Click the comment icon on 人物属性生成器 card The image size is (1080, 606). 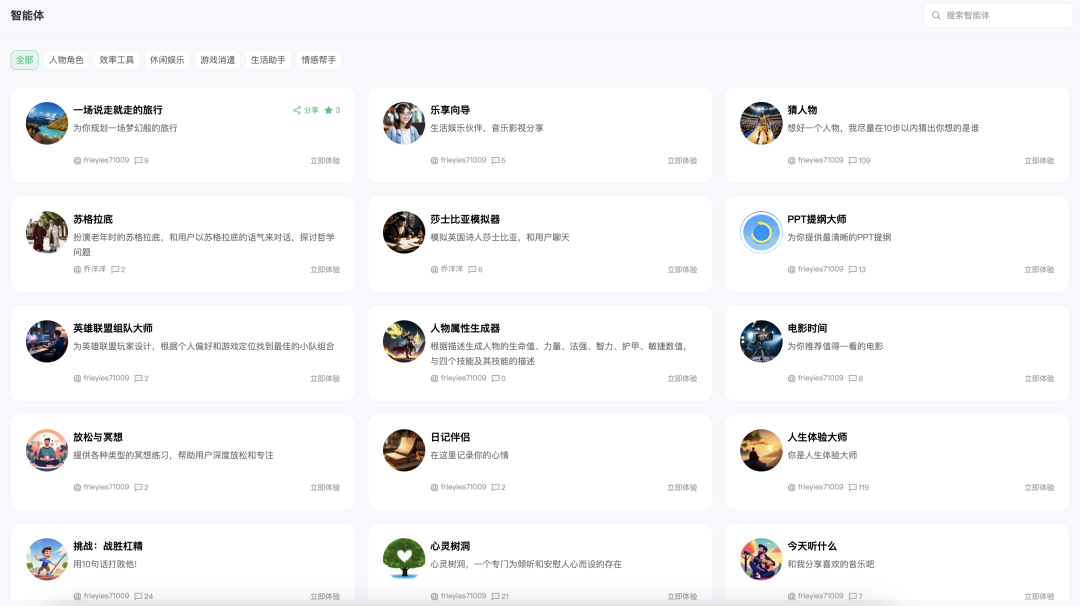tap(495, 378)
